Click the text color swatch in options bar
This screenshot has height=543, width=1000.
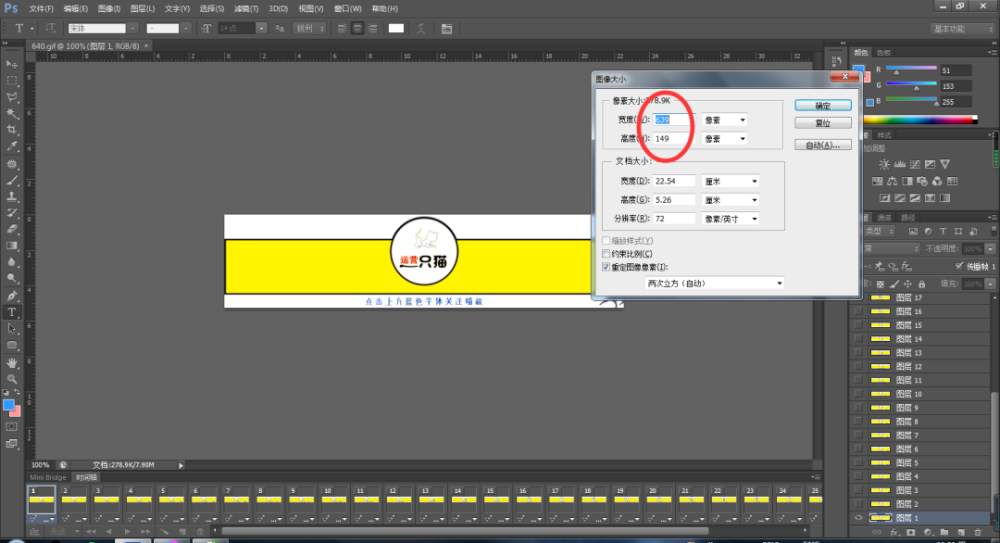(396, 28)
